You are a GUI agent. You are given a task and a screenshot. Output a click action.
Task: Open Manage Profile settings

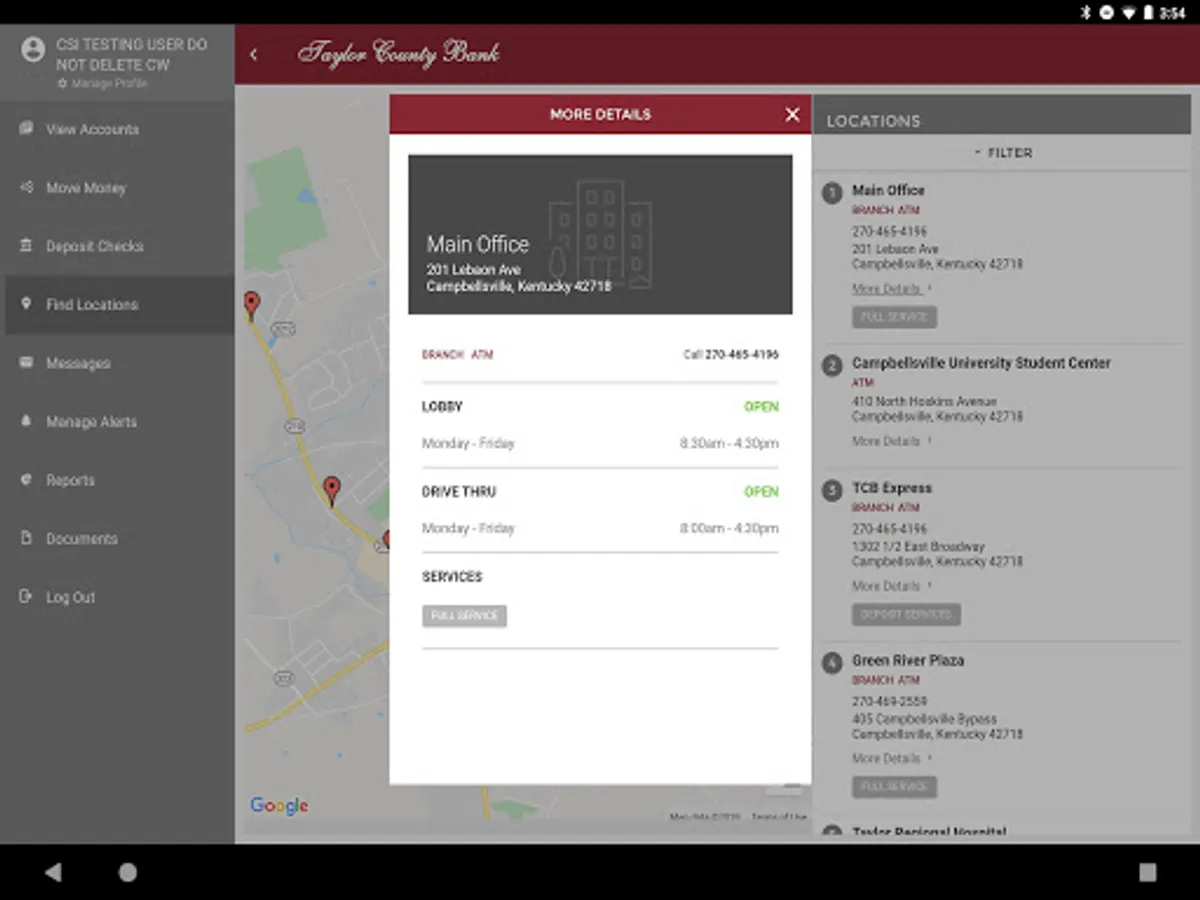tap(102, 84)
